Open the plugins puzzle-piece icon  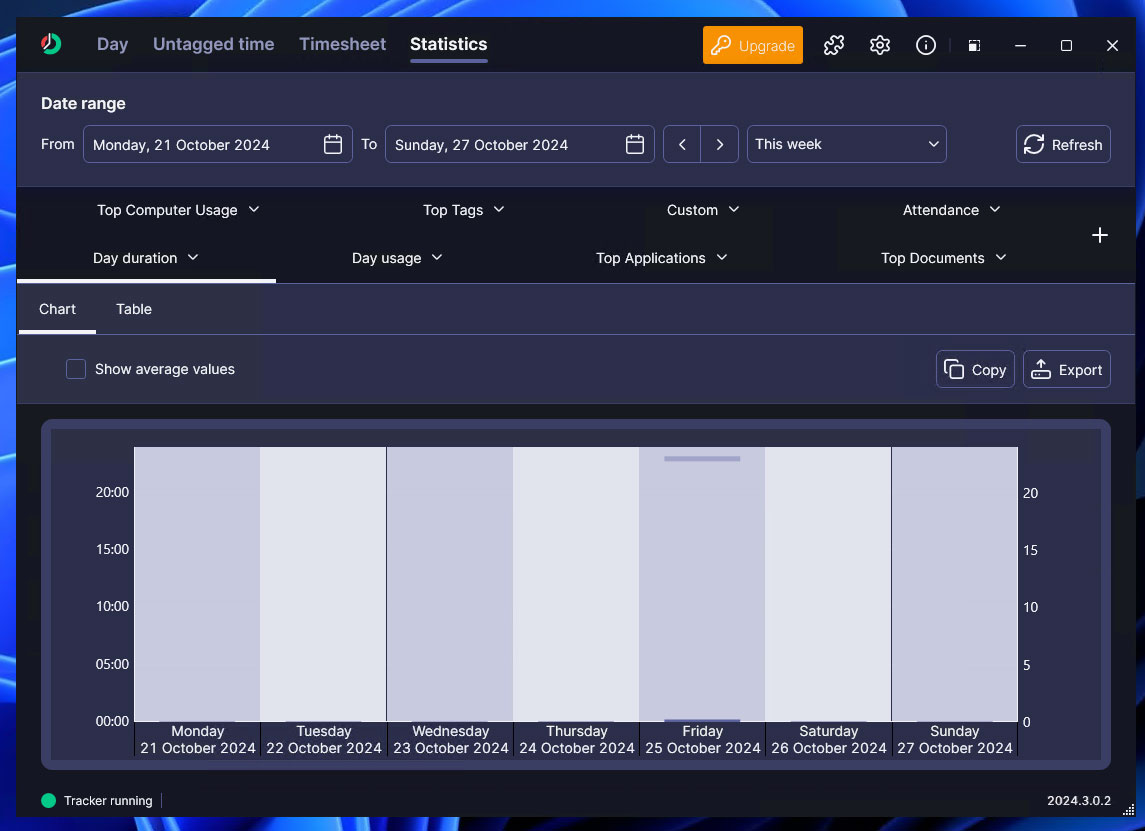[x=833, y=45]
